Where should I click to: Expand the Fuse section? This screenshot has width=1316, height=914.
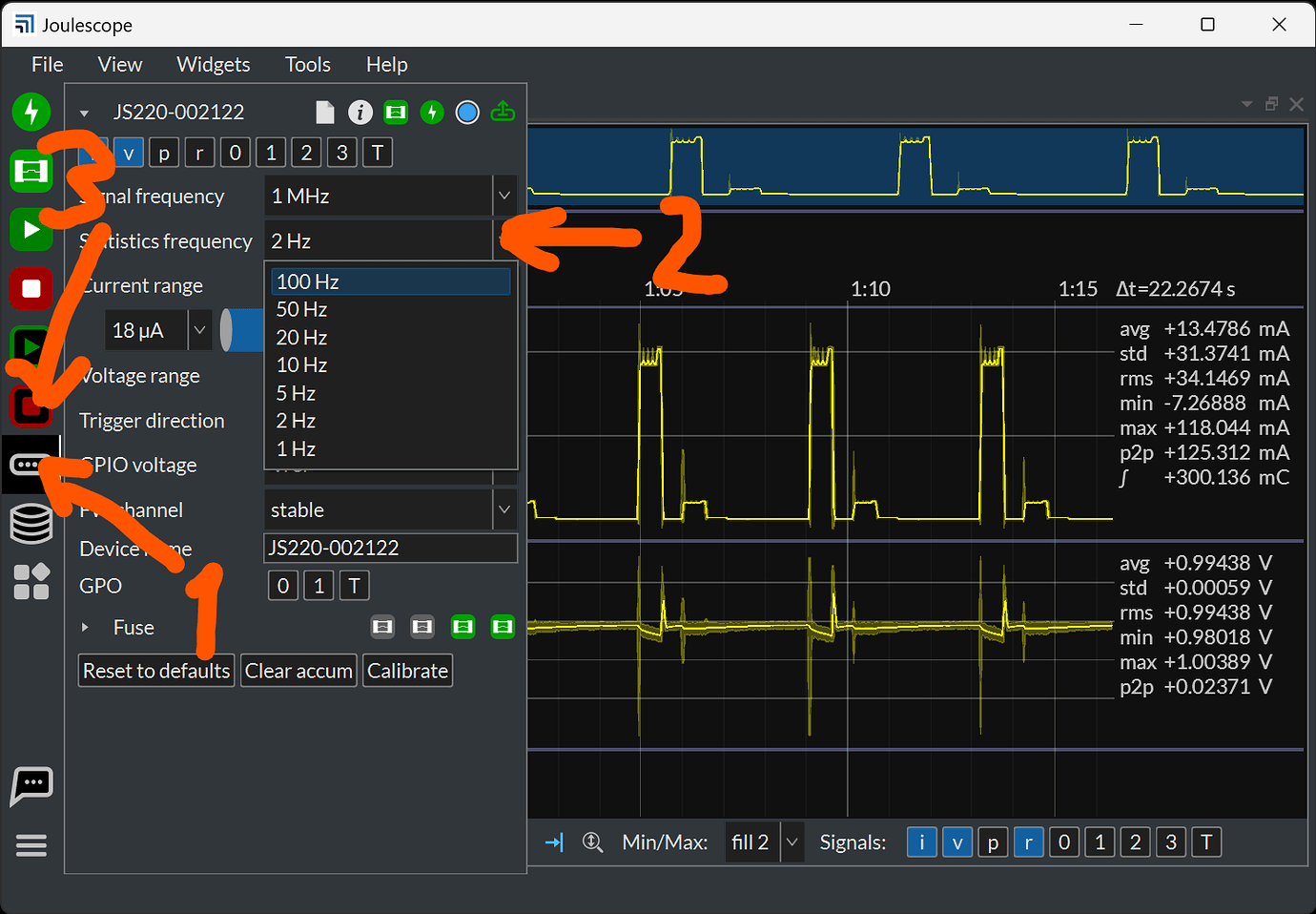(x=85, y=627)
